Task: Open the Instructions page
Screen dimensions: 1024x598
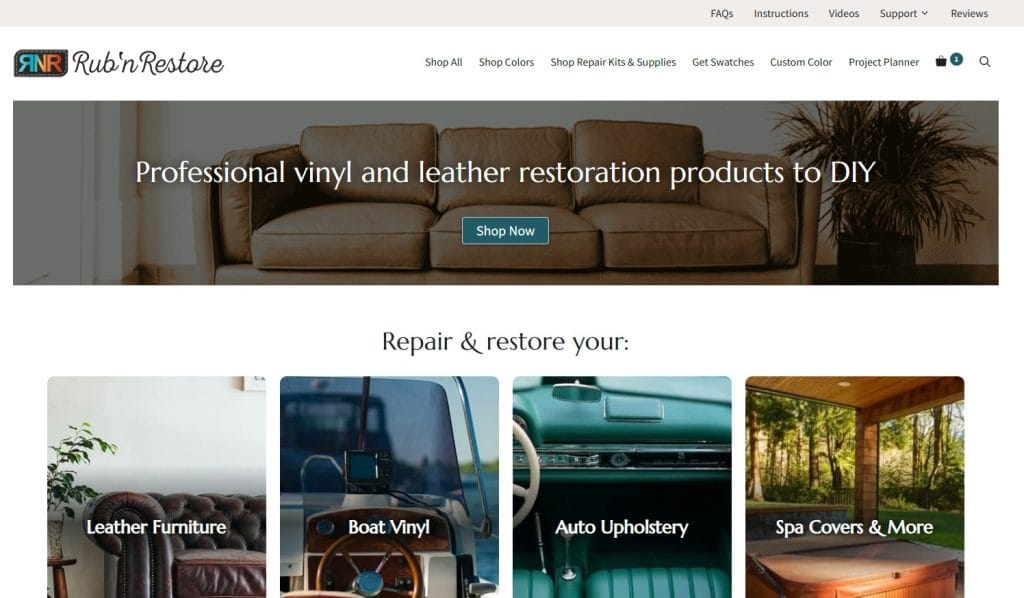Action: tap(781, 13)
